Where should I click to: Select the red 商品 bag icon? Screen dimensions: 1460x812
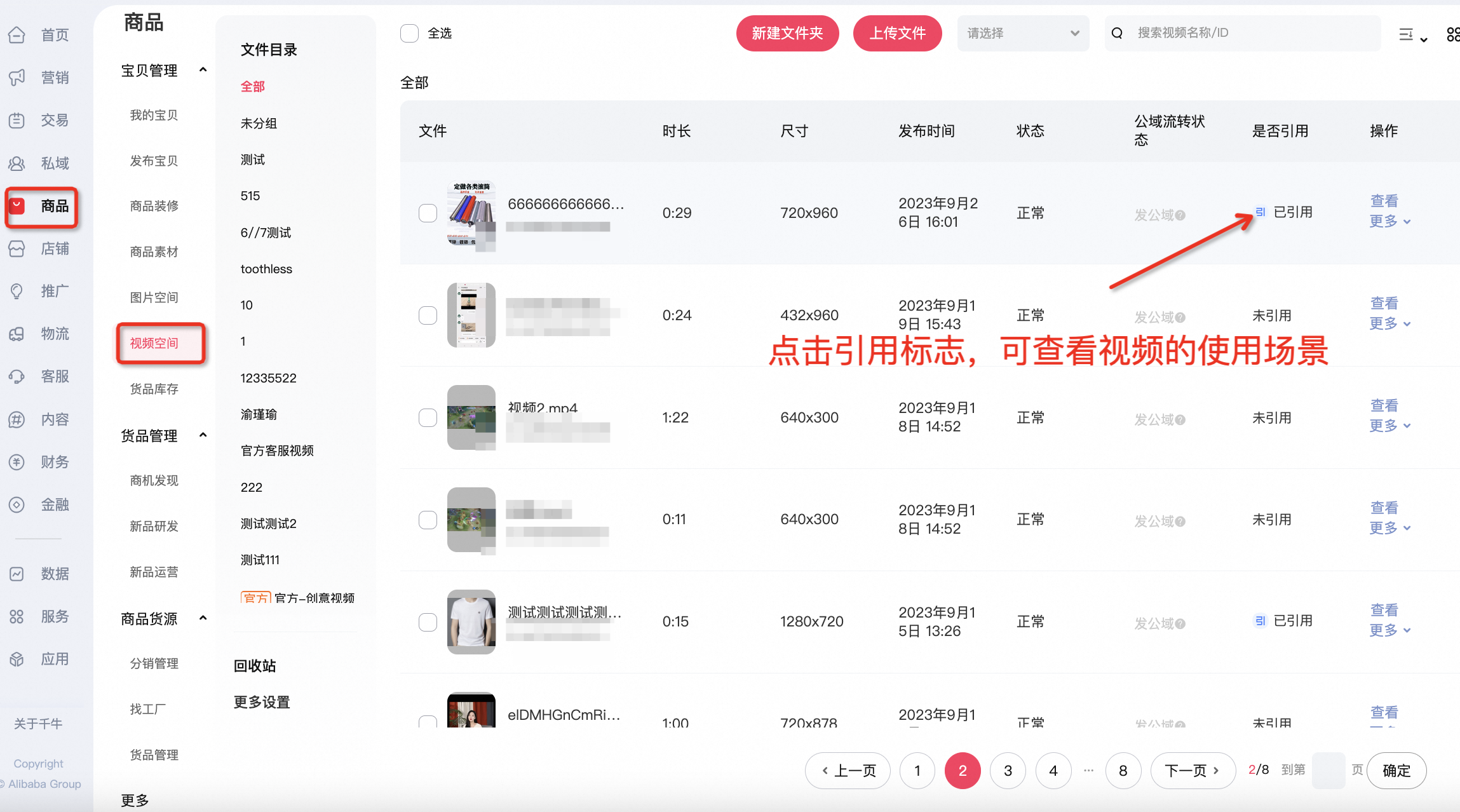pos(17,206)
